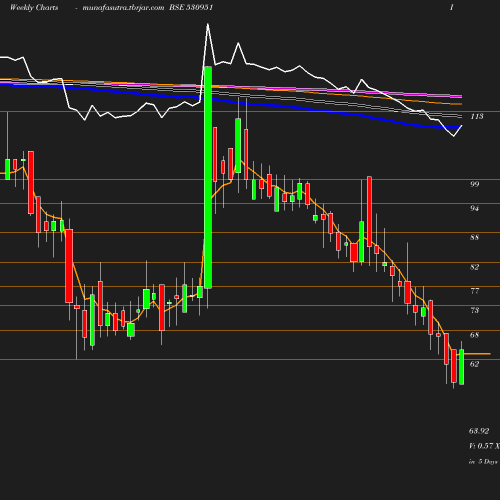This screenshot has width=500, height=500.
Task: Select the 77 price axis label
Action: pos(474,291)
